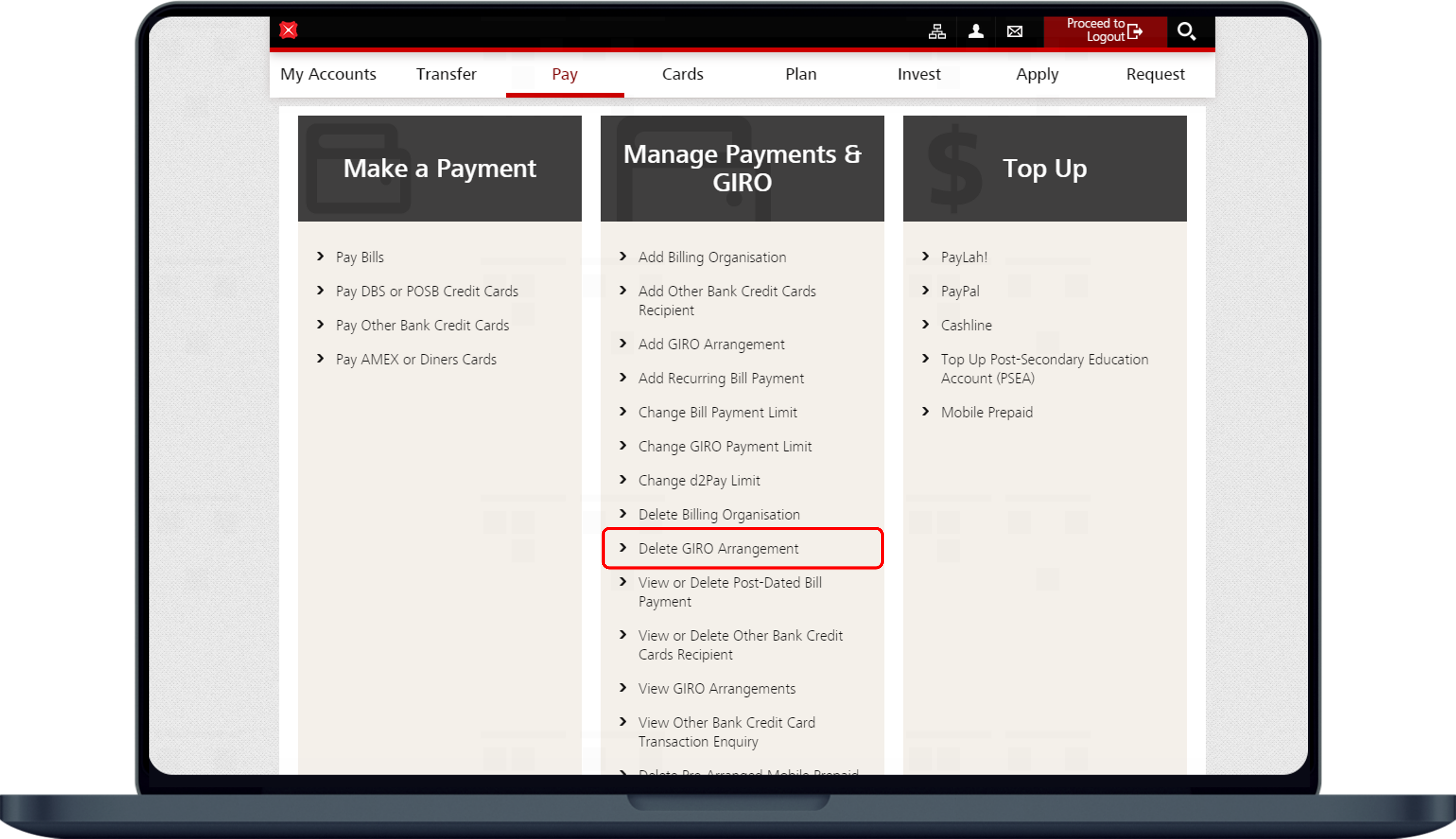Click the search magnifier icon
Screen dimensions: 1456x839
pos(1186,31)
